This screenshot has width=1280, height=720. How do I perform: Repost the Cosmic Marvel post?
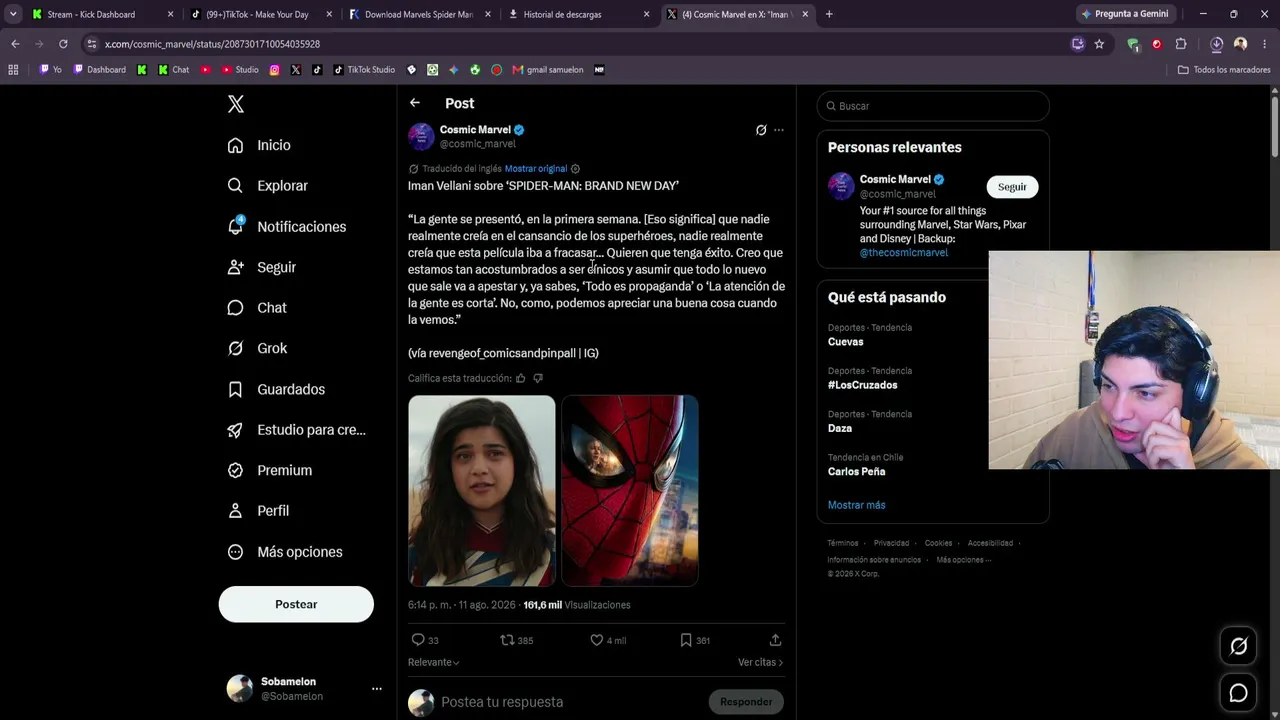(507, 640)
